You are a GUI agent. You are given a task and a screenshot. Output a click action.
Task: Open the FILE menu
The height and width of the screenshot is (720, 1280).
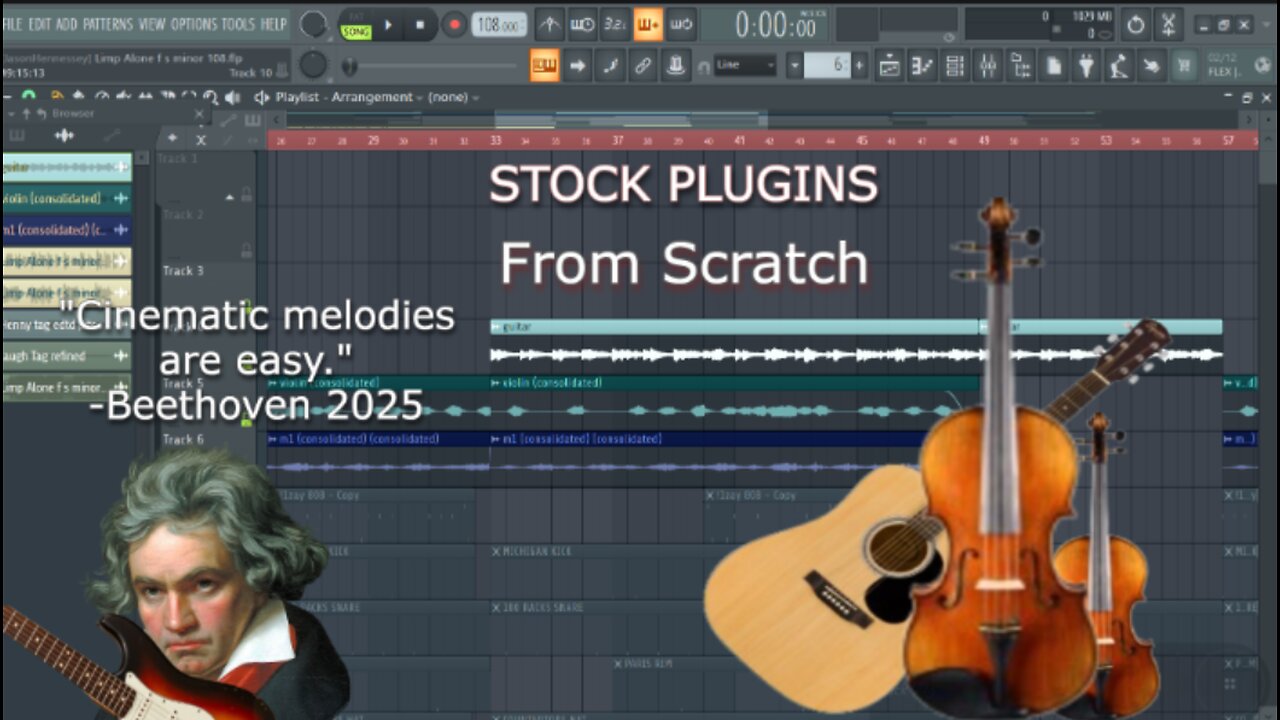pyautogui.click(x=12, y=23)
